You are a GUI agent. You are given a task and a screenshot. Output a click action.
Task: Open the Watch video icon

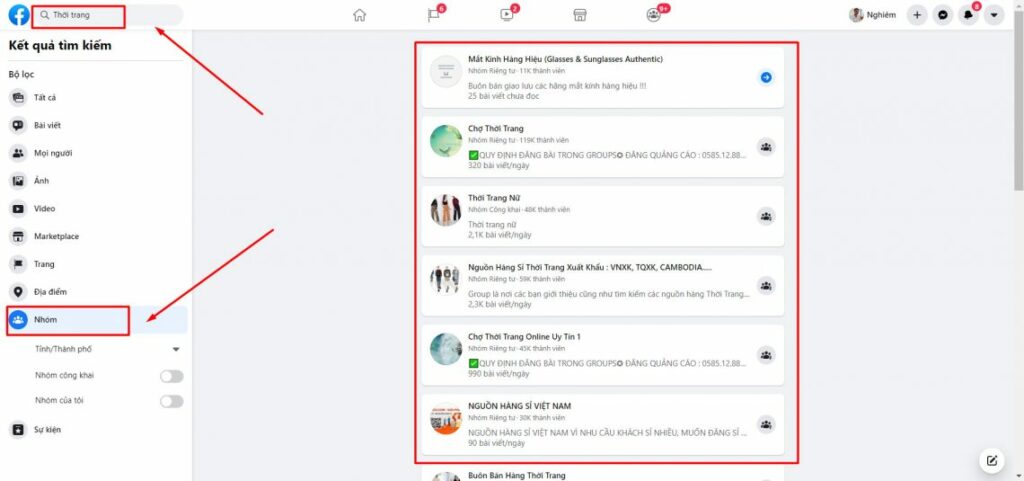(x=506, y=15)
